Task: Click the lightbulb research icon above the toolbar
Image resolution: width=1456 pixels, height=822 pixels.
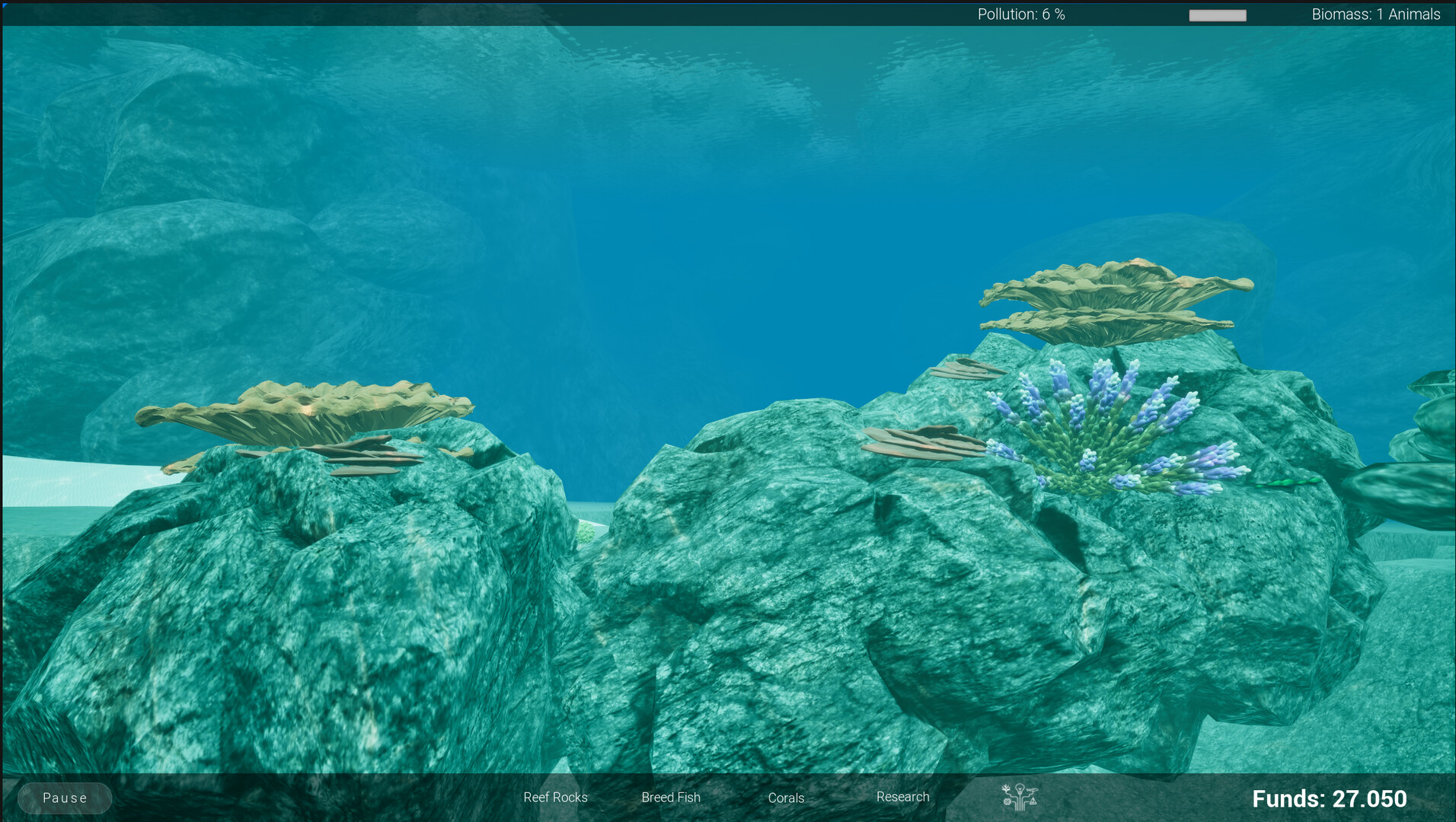Action: tap(1020, 790)
